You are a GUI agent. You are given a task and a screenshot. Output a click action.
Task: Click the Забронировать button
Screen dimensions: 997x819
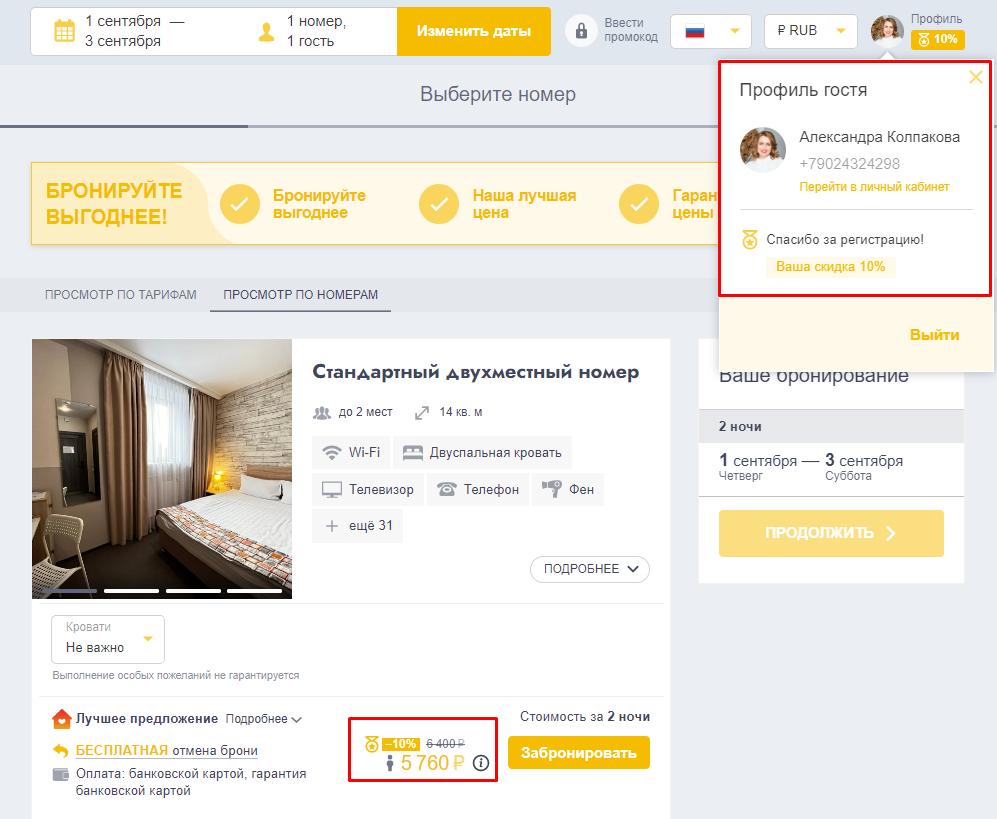[579, 753]
